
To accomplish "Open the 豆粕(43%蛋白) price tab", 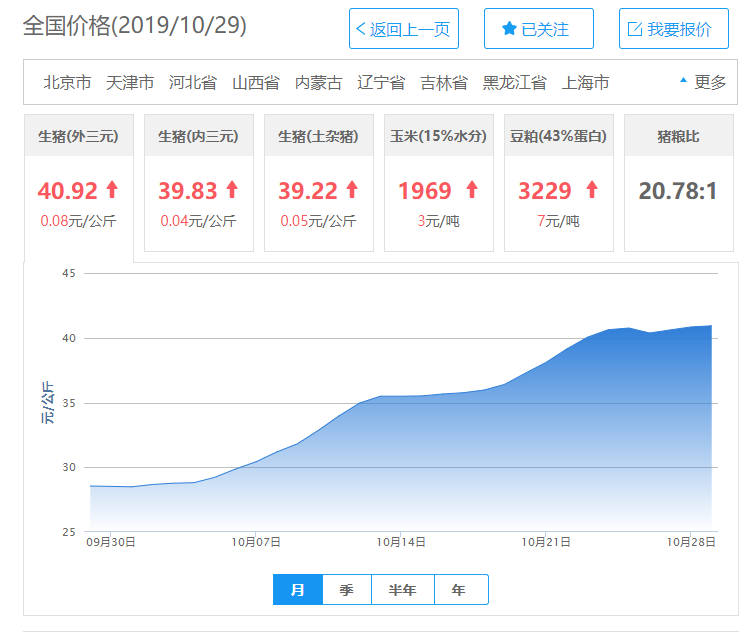I will [x=558, y=136].
